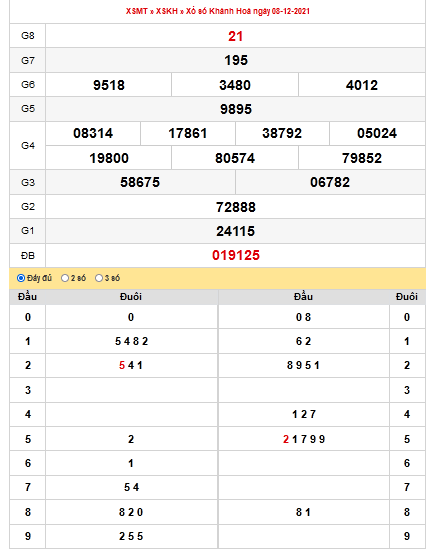Click tail values '5 4 8 2'
Image resolution: width=429 pixels, height=553 pixels.
tap(131, 341)
